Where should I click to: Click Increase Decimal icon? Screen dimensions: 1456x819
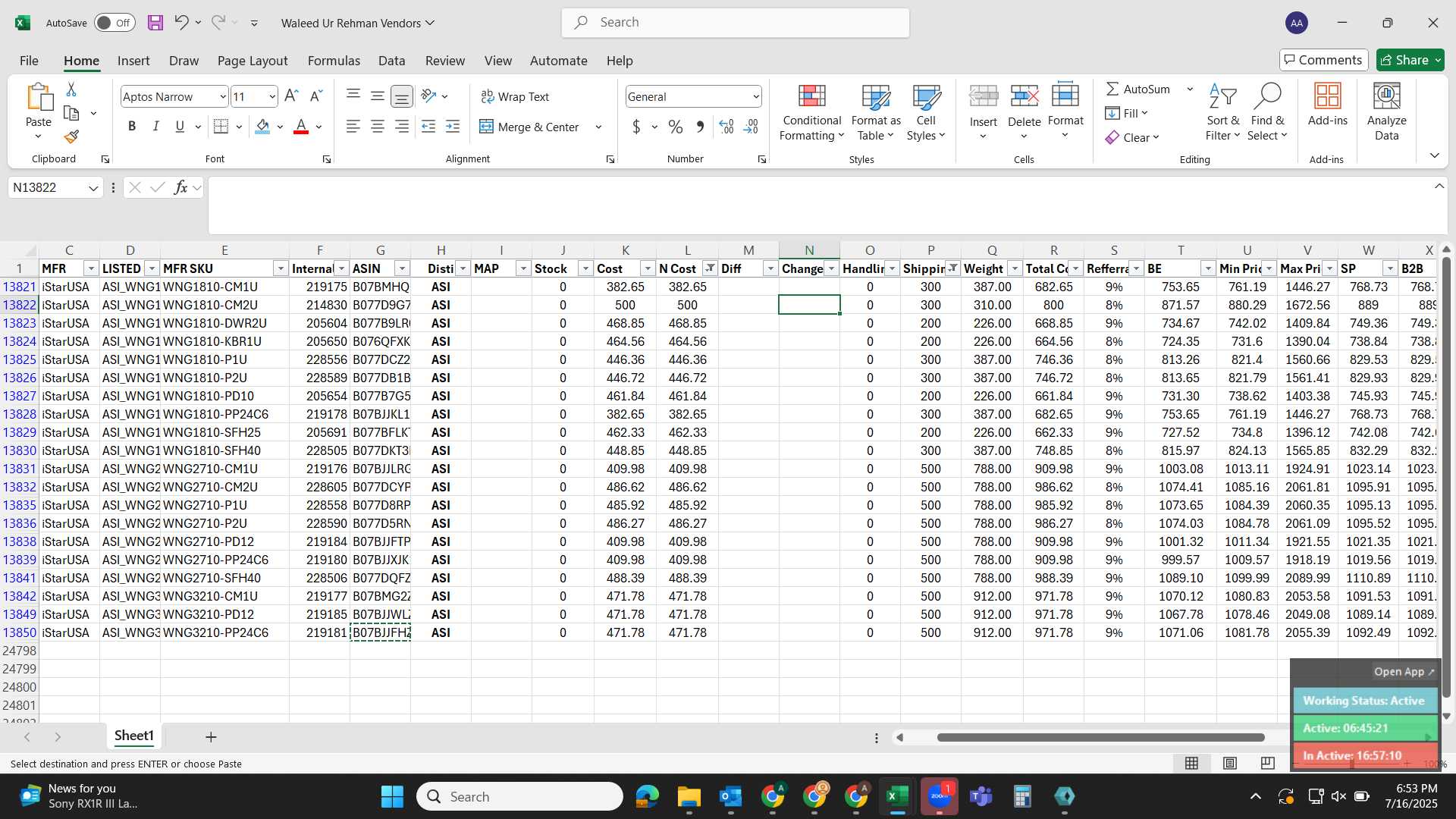pos(726,127)
